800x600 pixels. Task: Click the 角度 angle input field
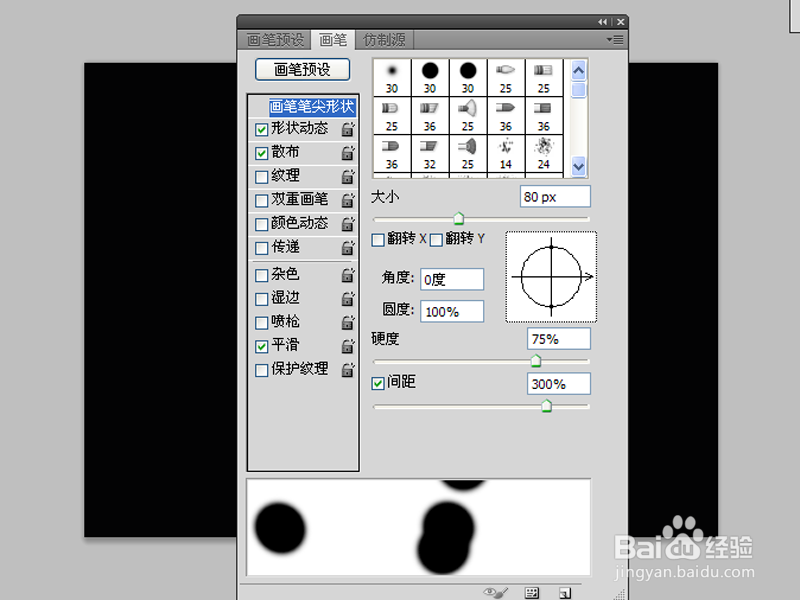tap(452, 280)
